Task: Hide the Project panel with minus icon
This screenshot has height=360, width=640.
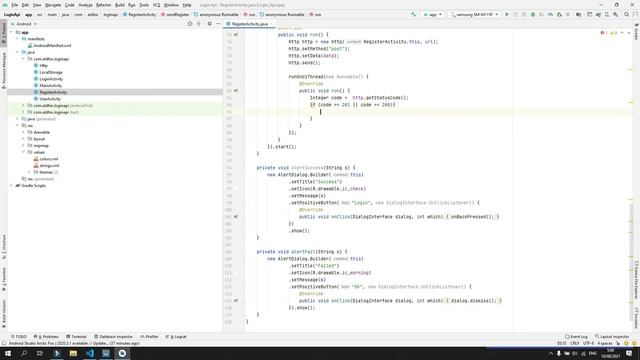Action: (x=218, y=24)
